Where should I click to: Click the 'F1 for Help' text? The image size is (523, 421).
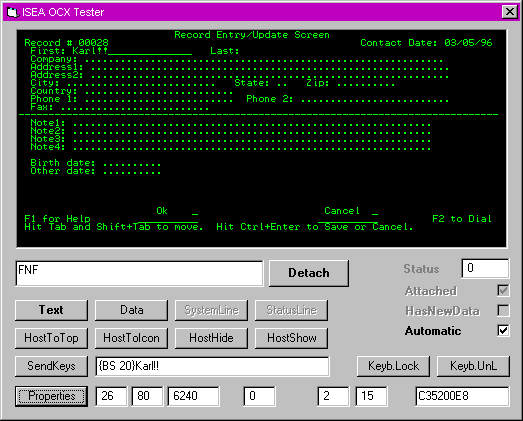pyautogui.click(x=57, y=219)
